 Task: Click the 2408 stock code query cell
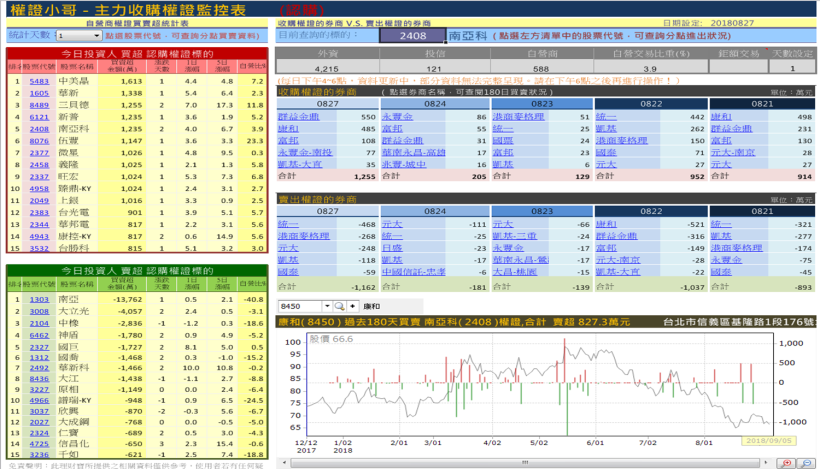point(413,36)
